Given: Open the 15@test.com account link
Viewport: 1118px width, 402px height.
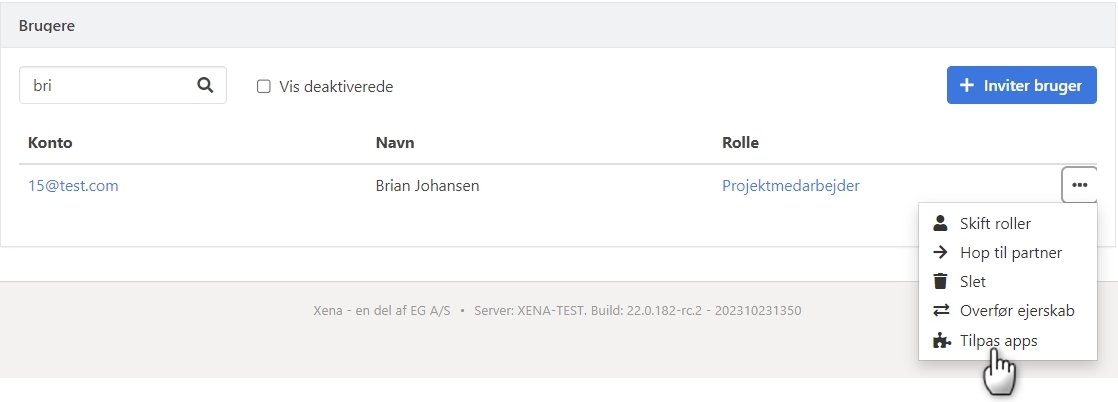Looking at the screenshot, I should [73, 185].
